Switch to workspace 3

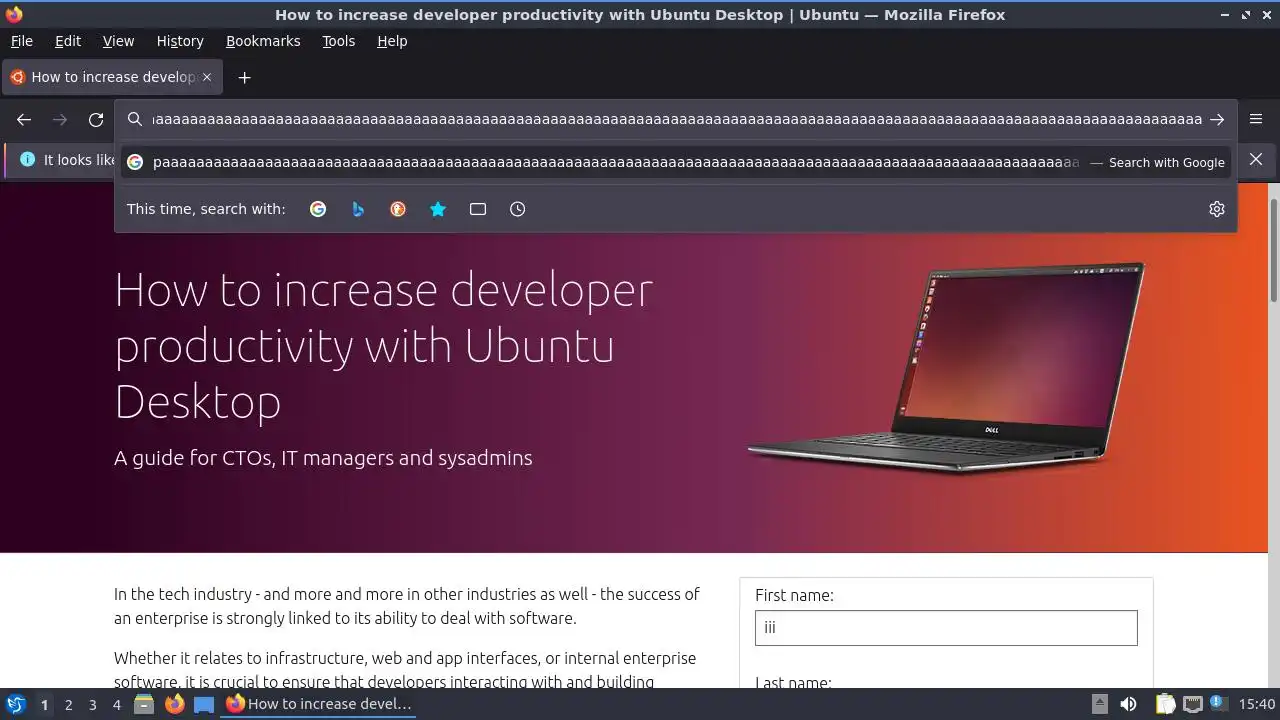(x=92, y=705)
